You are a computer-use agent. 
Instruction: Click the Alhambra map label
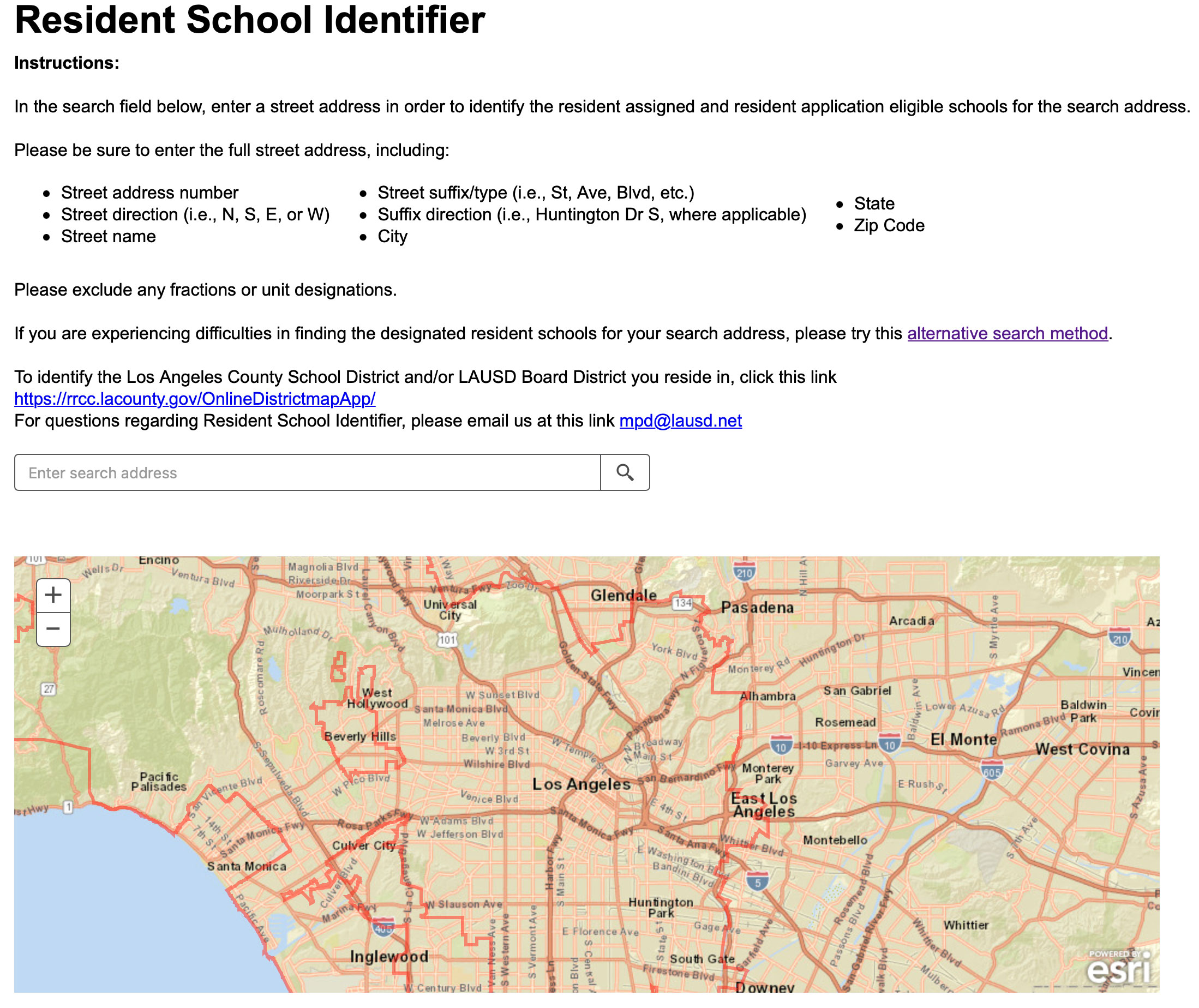[x=768, y=696]
